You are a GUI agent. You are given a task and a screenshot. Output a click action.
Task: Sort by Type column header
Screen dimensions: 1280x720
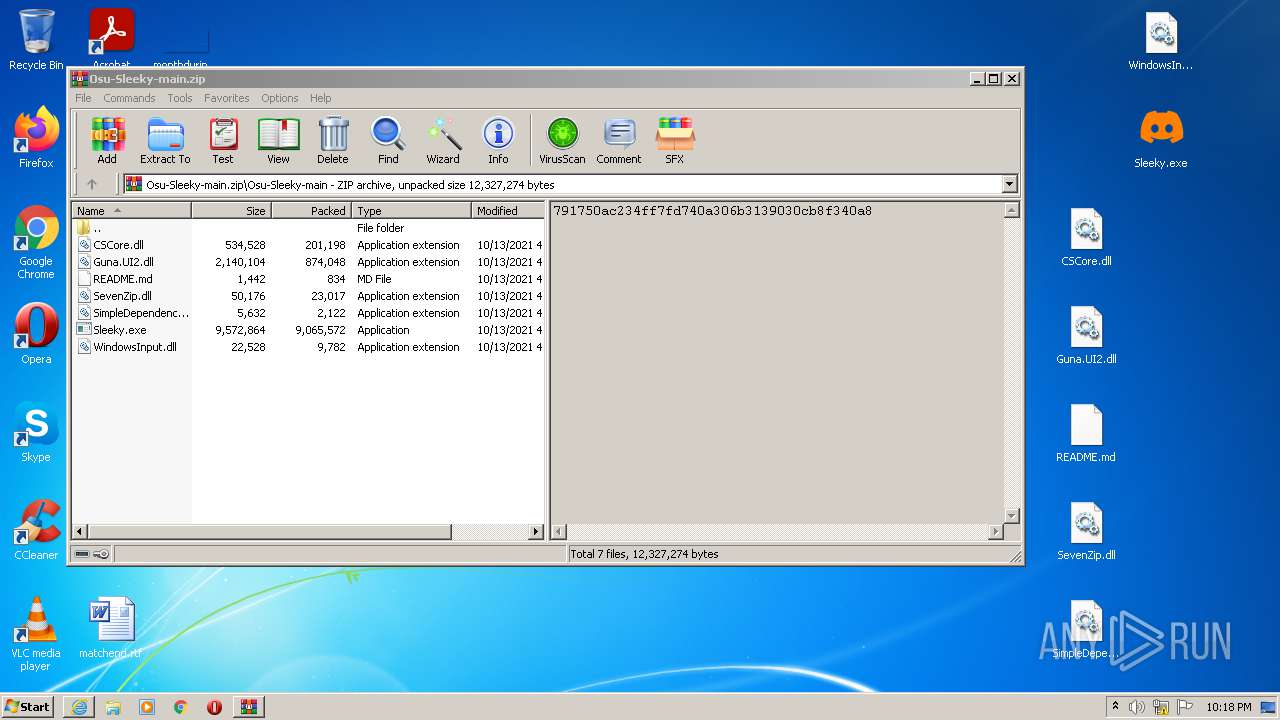pos(411,211)
